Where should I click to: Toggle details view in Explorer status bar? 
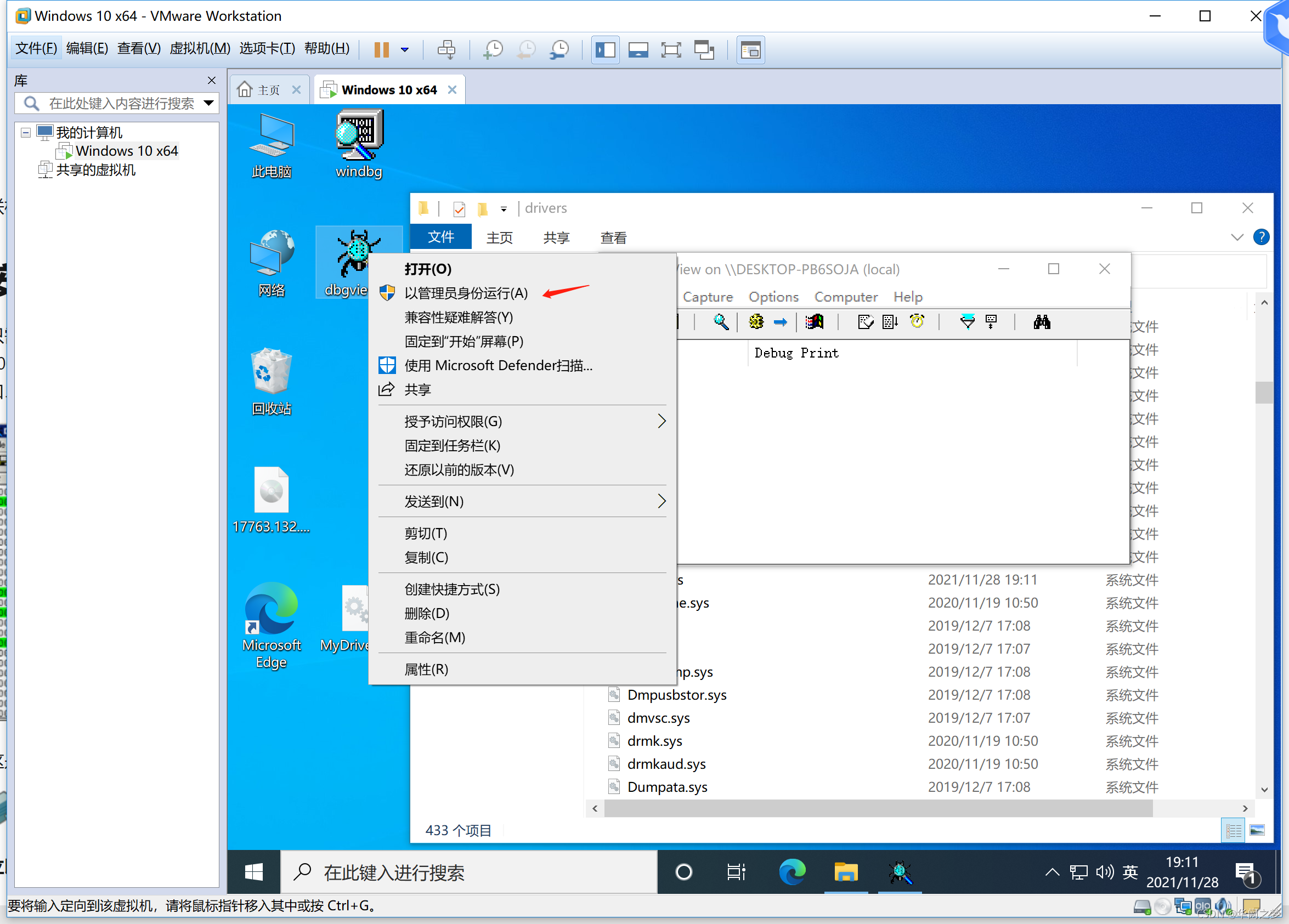1233,831
